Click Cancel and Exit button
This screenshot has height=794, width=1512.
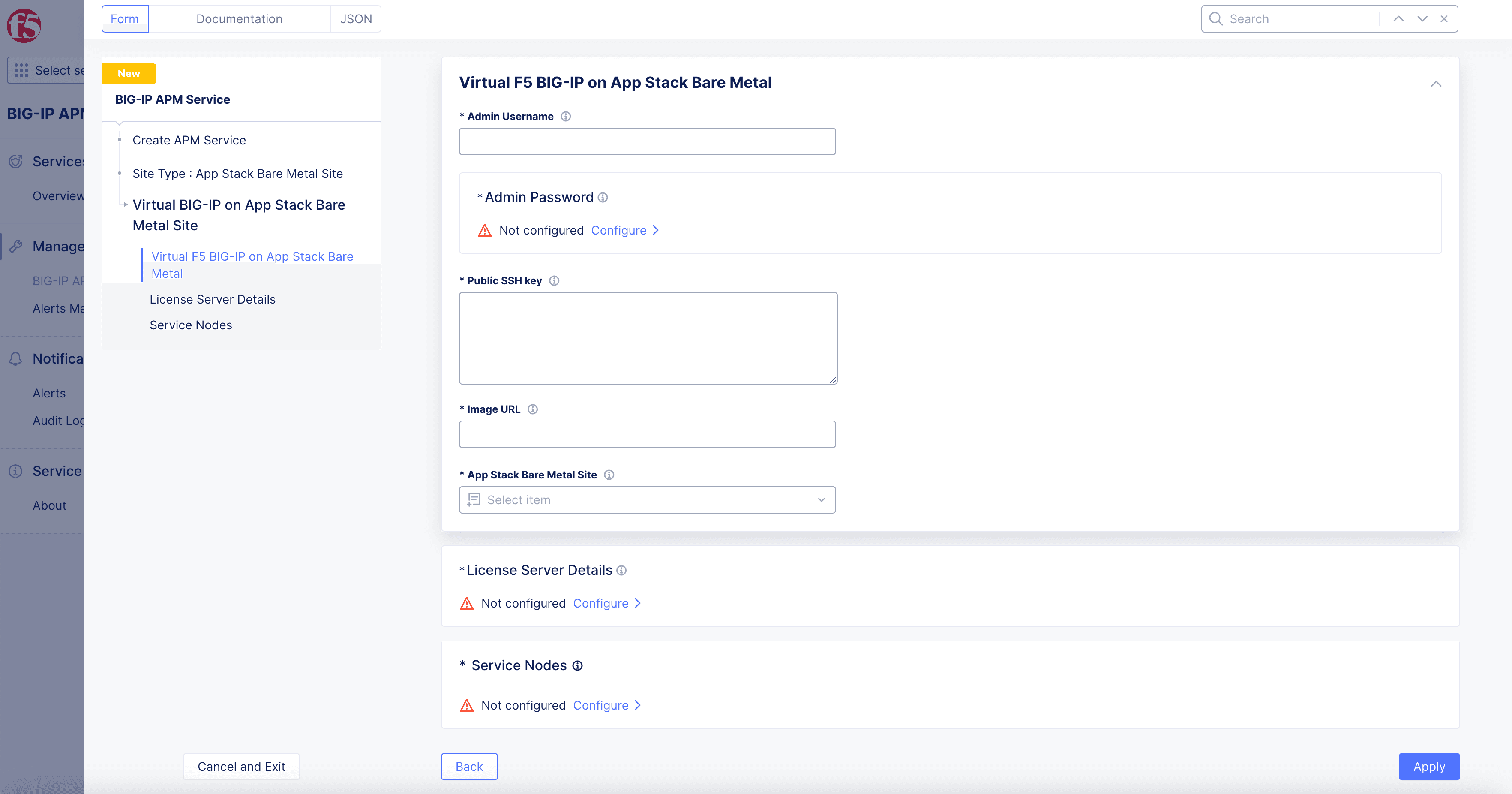pos(241,767)
